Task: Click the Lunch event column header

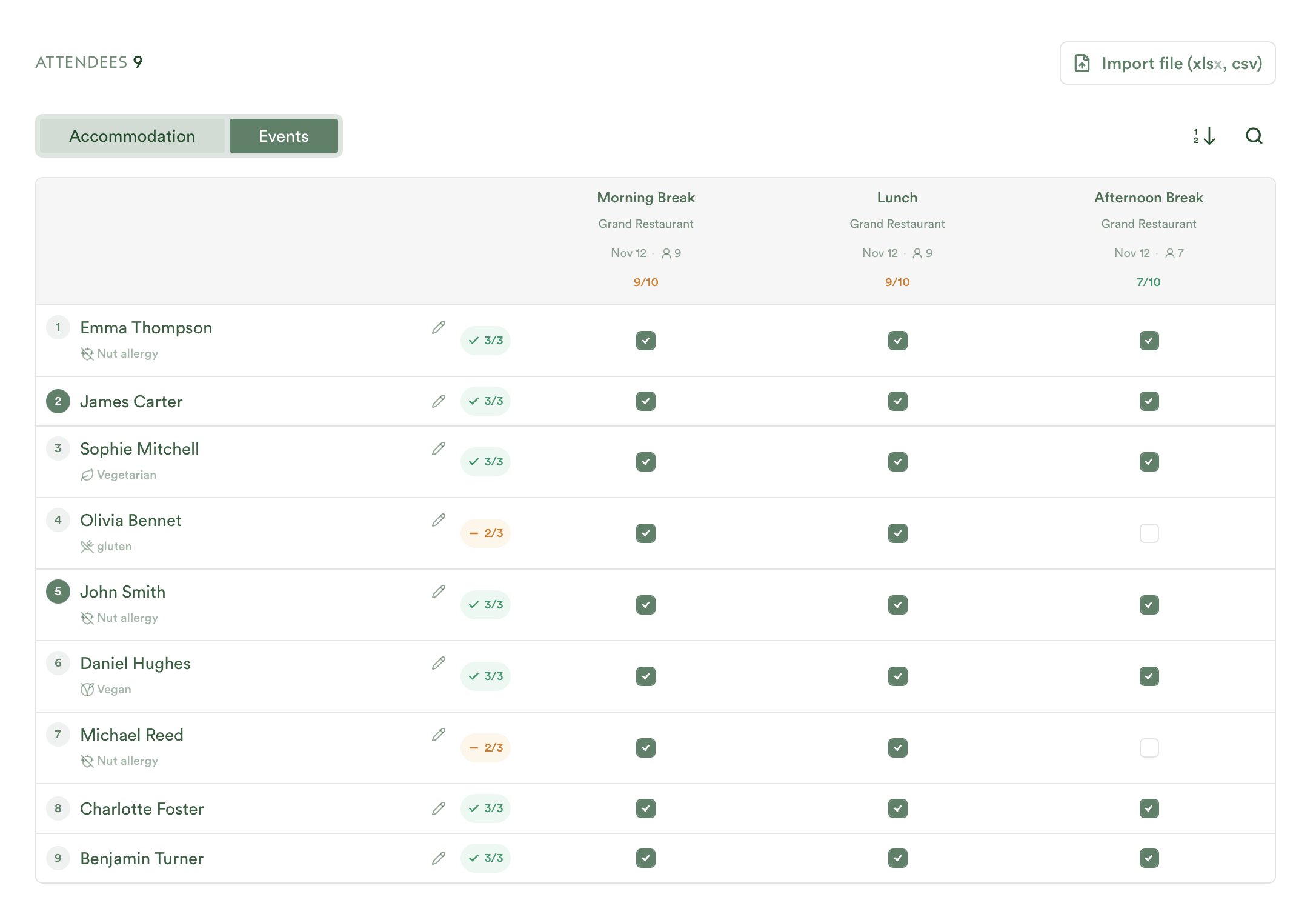Action: 897,198
